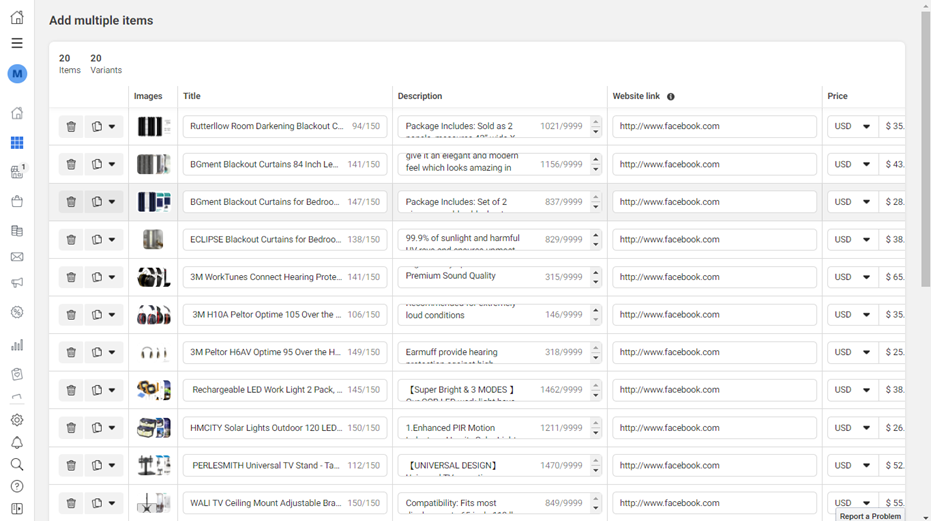
Task: Open the magnifier Search icon in sidebar
Action: point(17,464)
